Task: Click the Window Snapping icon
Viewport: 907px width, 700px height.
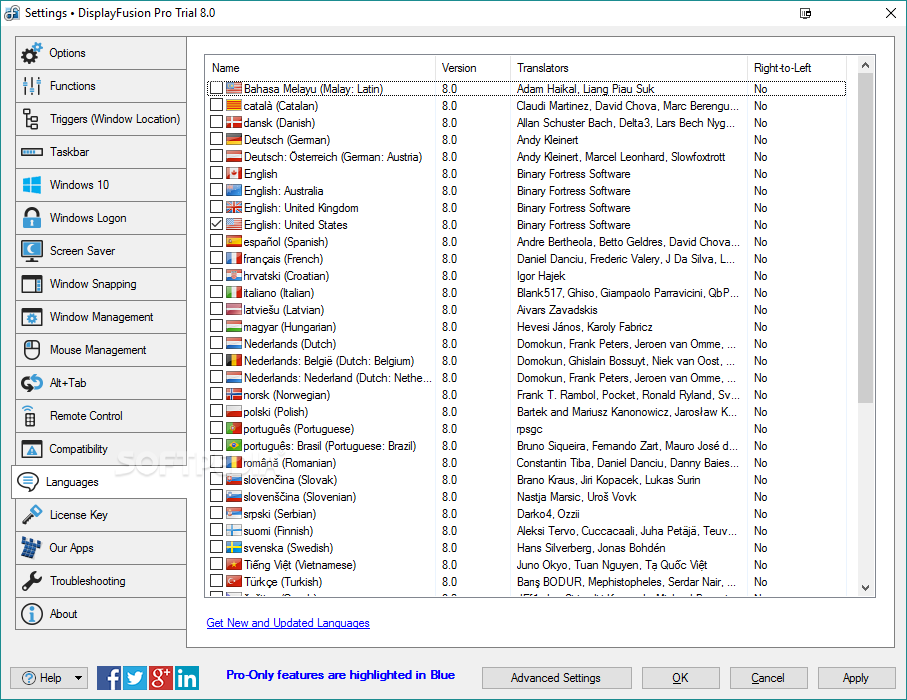Action: coord(31,284)
